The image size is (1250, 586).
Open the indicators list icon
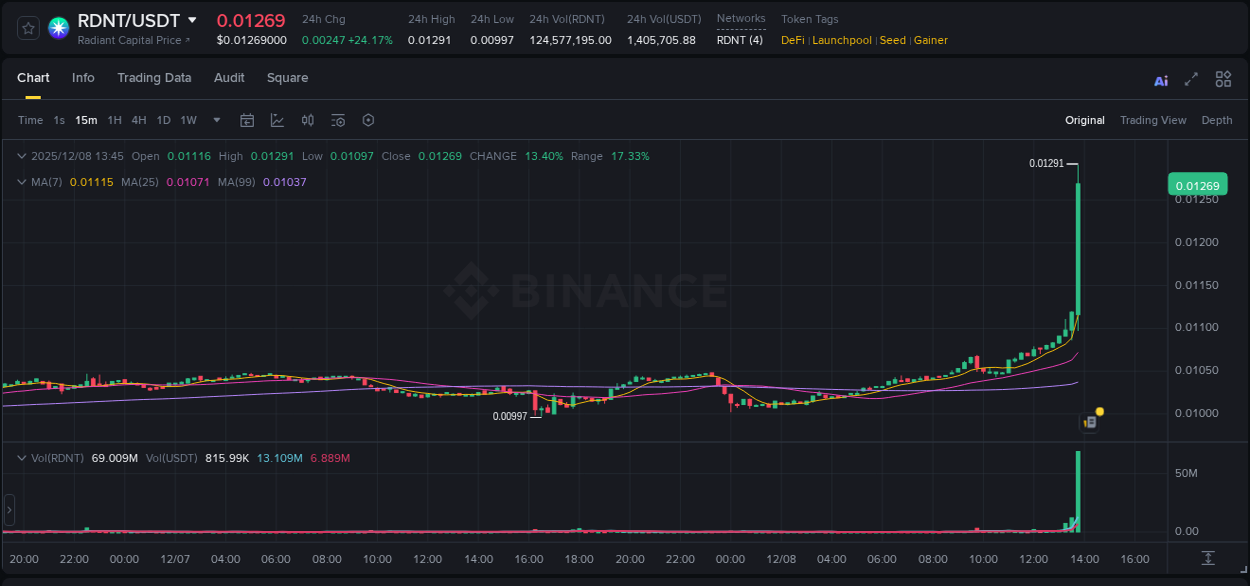(337, 120)
